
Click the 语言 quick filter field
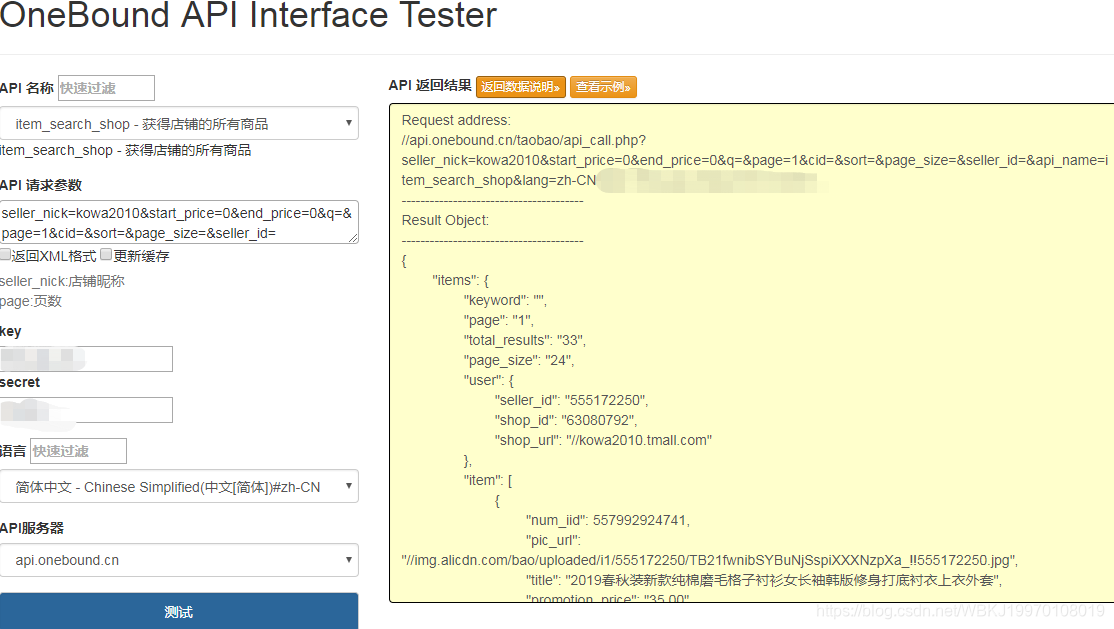coord(78,451)
